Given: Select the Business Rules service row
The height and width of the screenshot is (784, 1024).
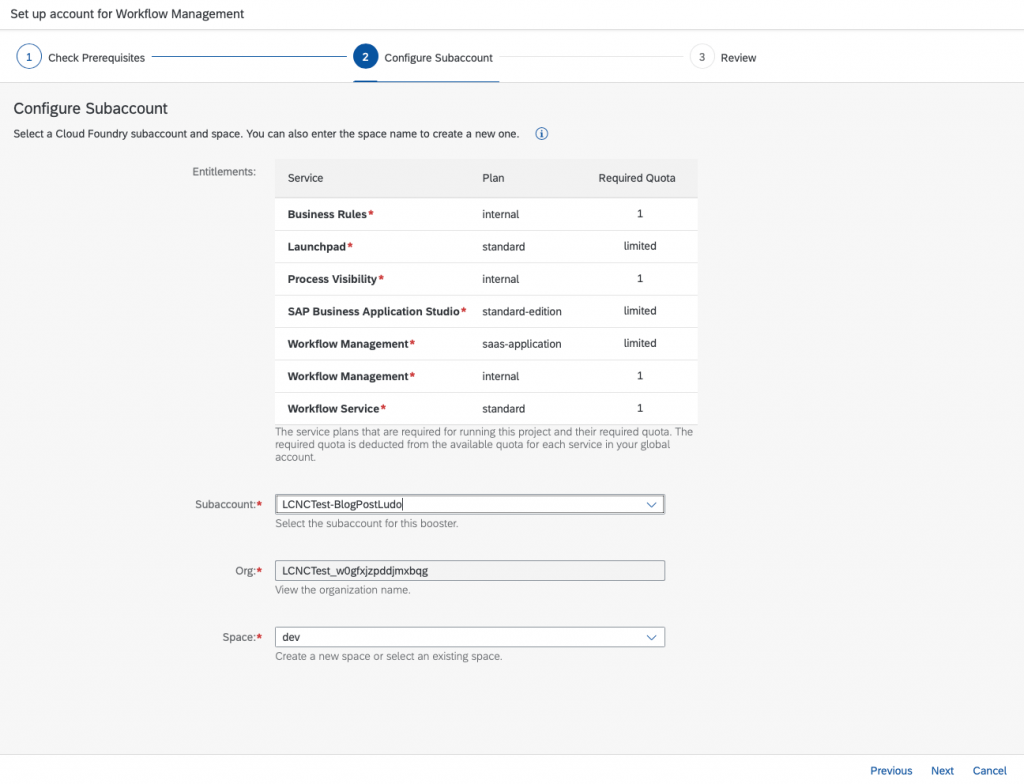Looking at the screenshot, I should pos(486,214).
